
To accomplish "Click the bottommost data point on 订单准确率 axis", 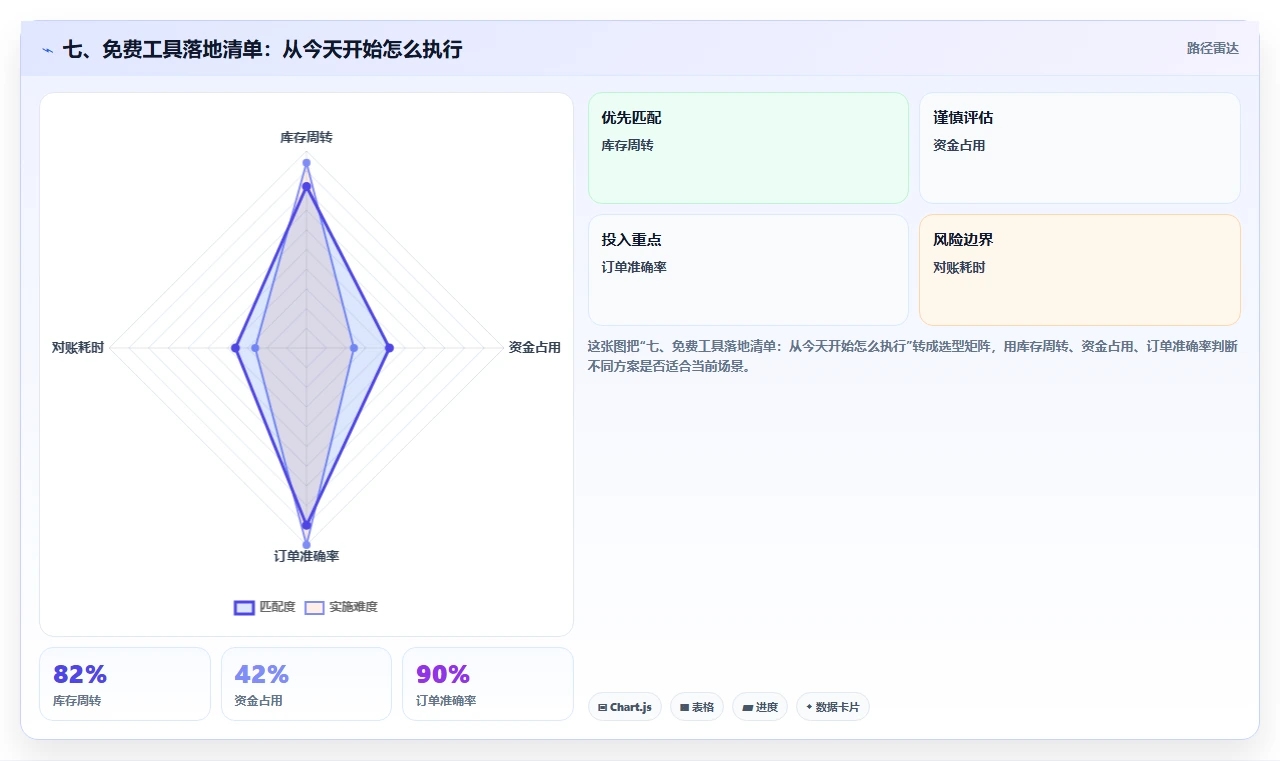I will 306,545.
